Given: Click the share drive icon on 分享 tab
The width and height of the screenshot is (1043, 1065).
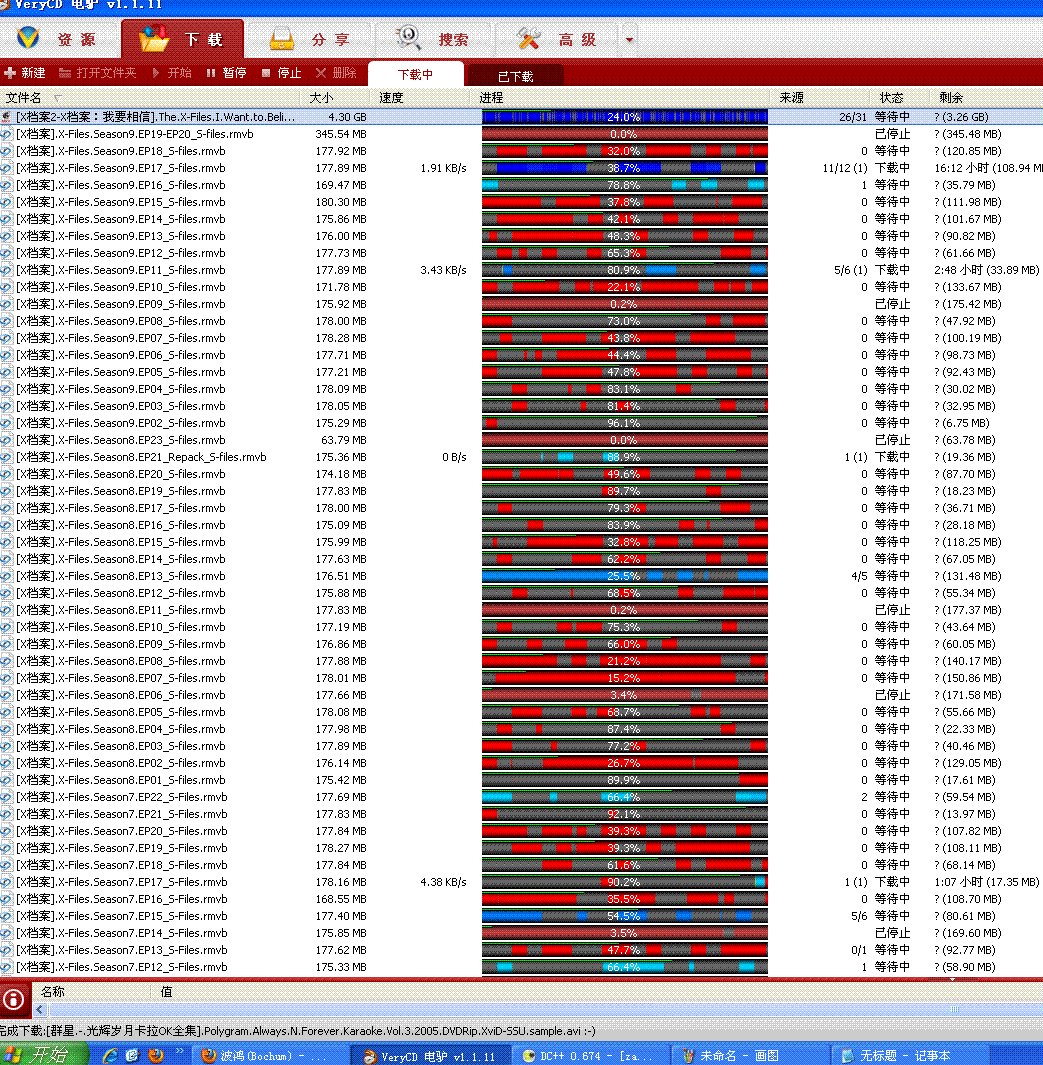Looking at the screenshot, I should [282, 39].
